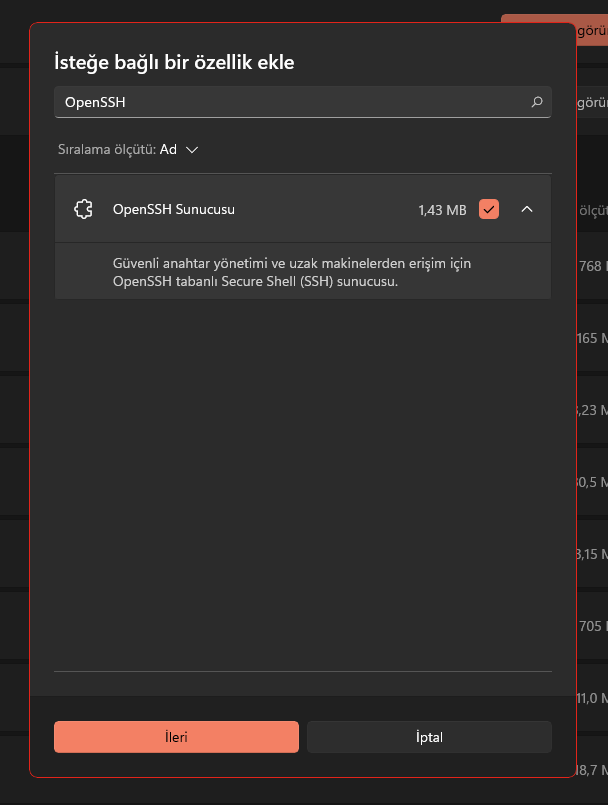Click the İsteğe bağlı bir özellik ekle heading

point(174,63)
